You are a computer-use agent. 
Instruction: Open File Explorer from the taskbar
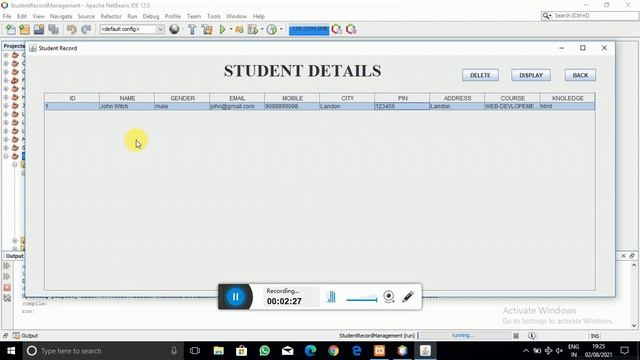coord(219,351)
